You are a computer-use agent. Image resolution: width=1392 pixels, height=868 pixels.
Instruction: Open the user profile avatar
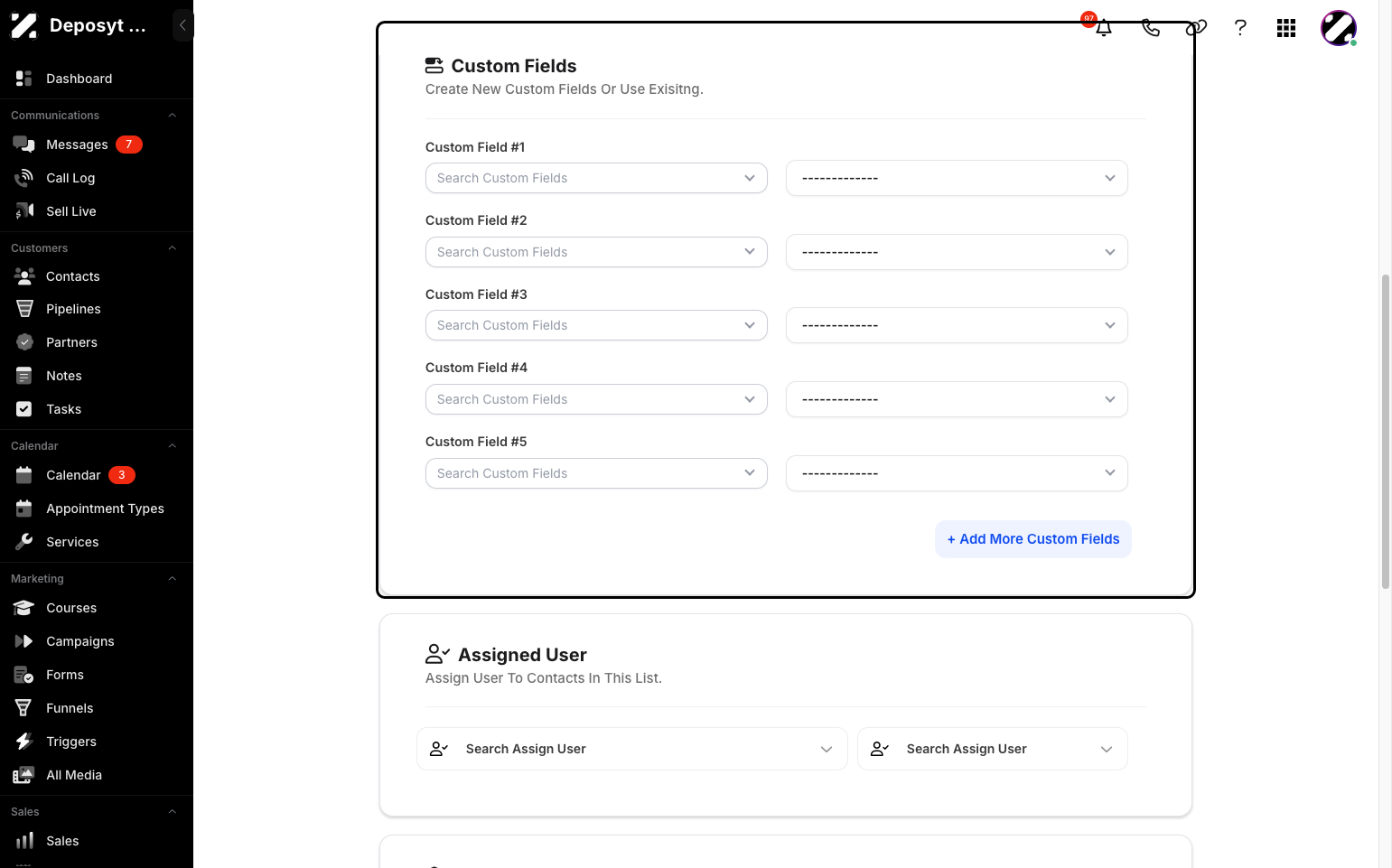[x=1339, y=28]
